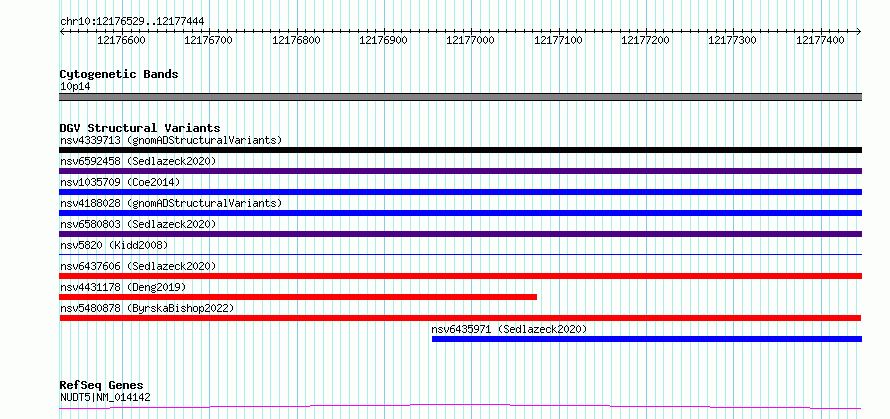
Task: Select the Cytogenetic Bands track title
Action: (119, 74)
